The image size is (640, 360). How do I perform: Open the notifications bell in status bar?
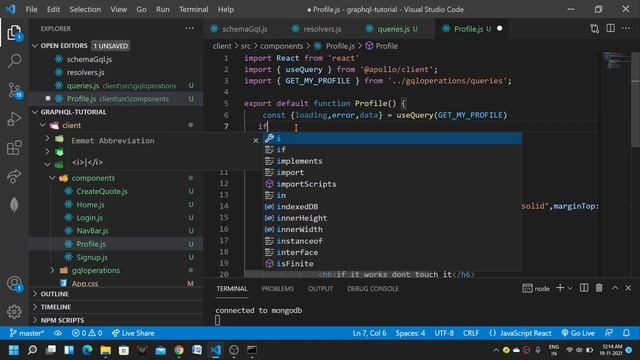627,333
